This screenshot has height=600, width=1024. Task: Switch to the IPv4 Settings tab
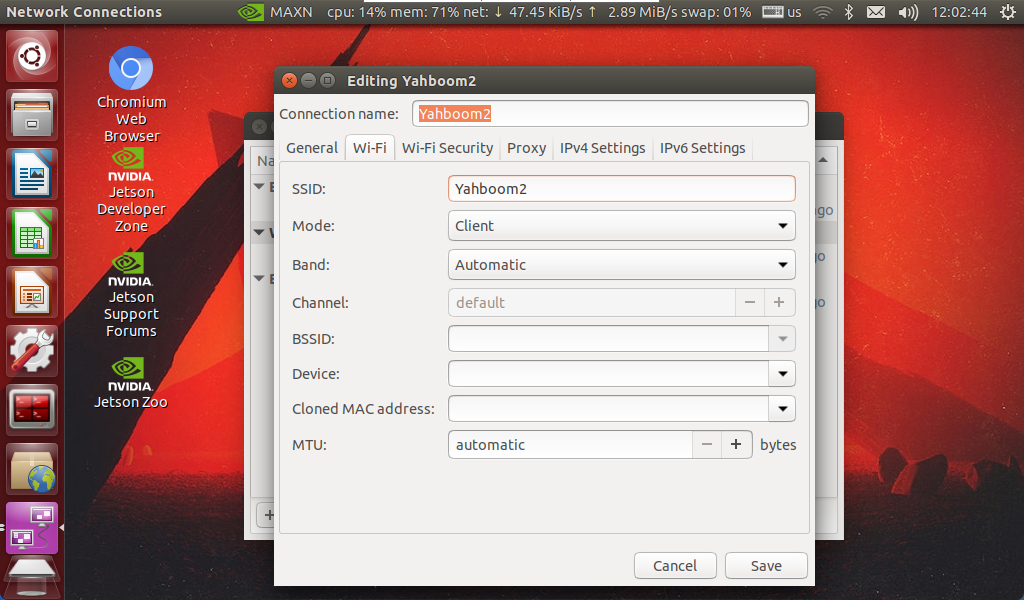pyautogui.click(x=602, y=148)
